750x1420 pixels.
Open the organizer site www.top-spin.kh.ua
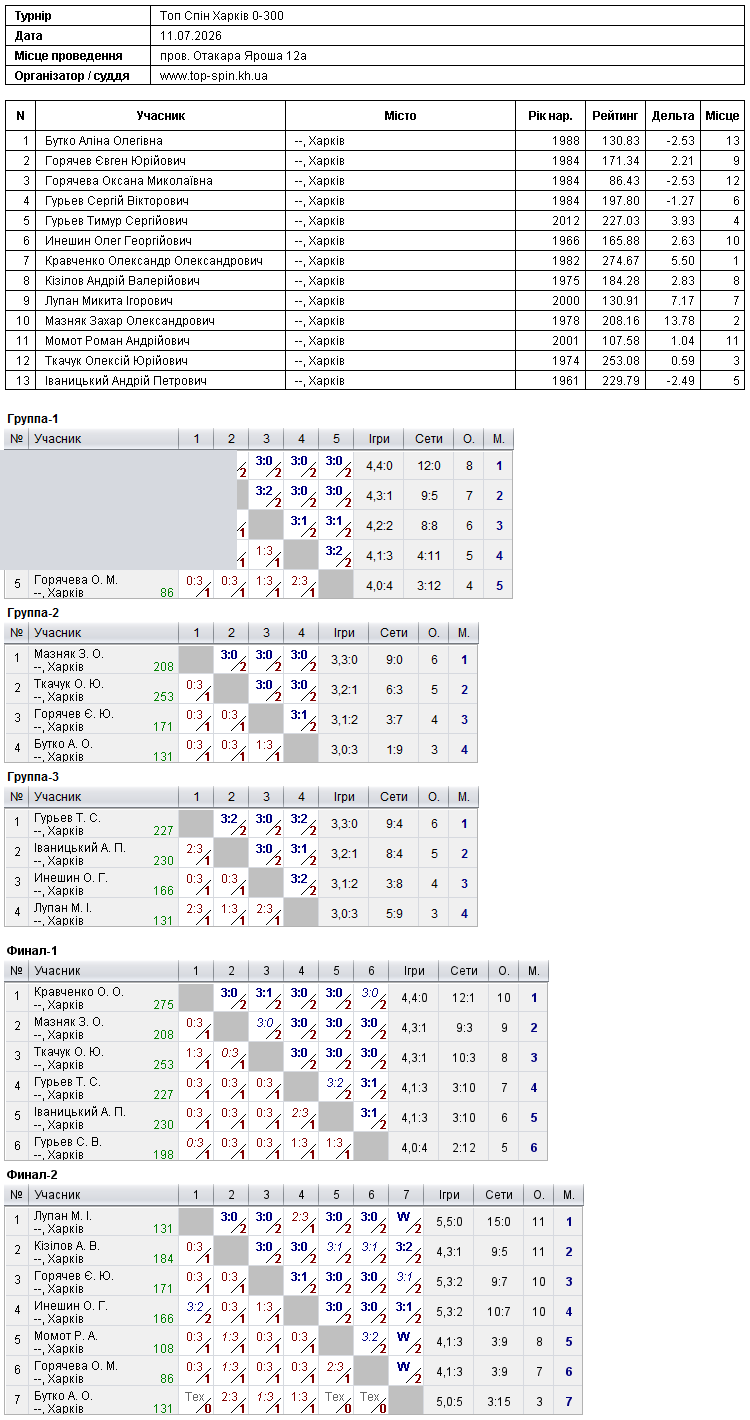(x=214, y=75)
